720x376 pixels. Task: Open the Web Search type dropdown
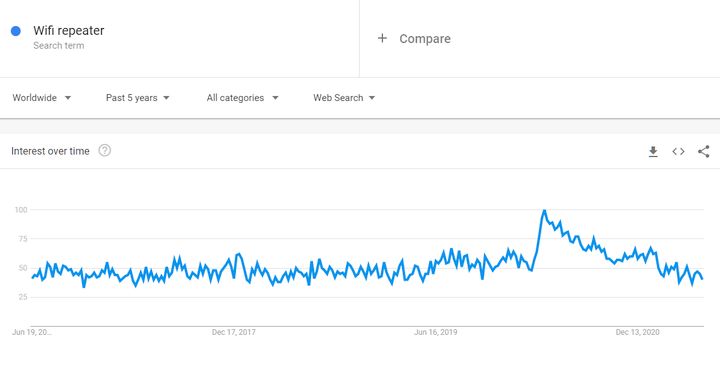[344, 98]
